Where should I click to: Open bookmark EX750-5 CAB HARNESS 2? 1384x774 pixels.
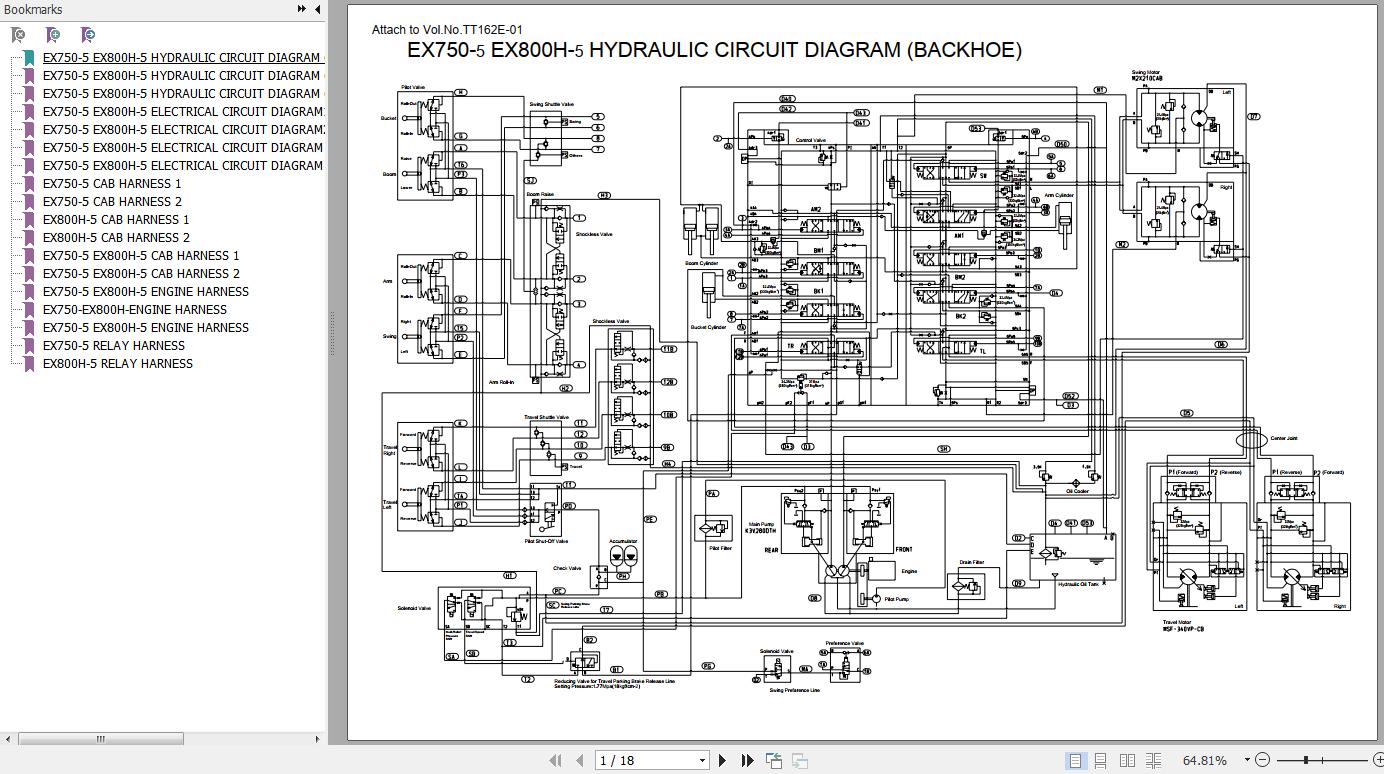(112, 202)
